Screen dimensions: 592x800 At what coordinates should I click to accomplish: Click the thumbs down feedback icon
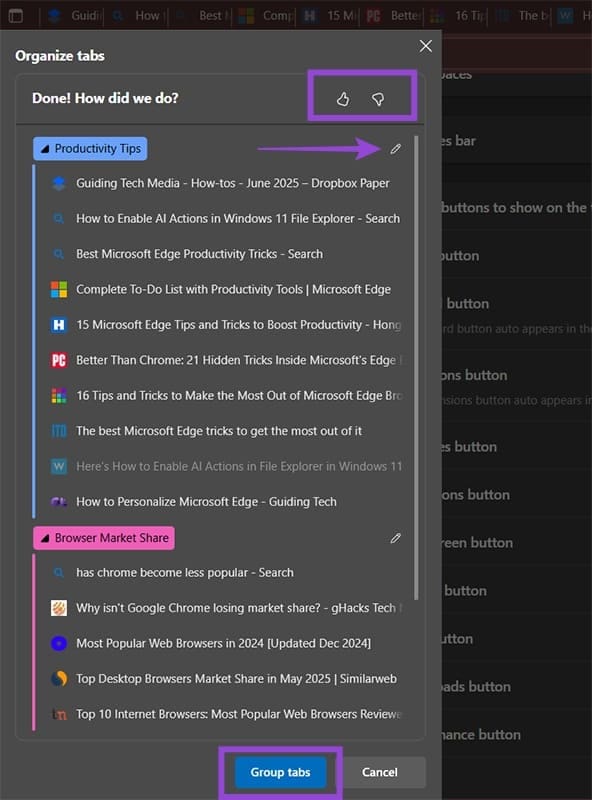point(378,98)
